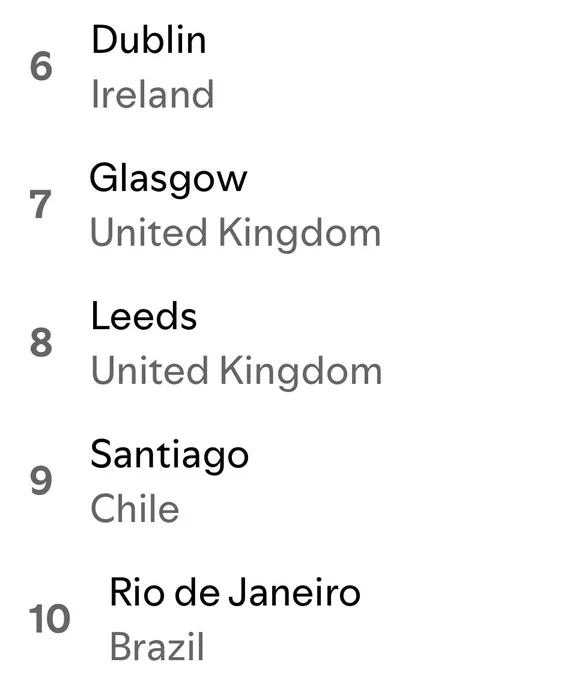Select the rank number 8
This screenshot has height=680, width=561.
pos(41,342)
